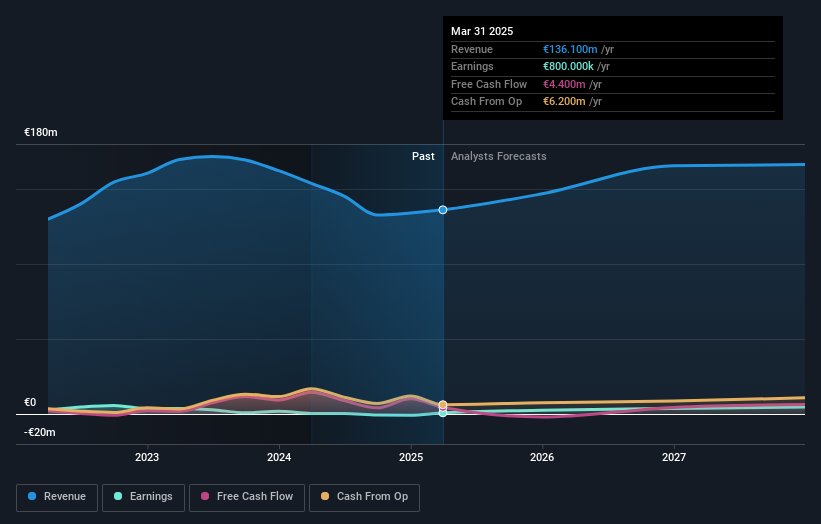
Task: Click the Revenue row label in tooltip
Action: tap(472, 49)
